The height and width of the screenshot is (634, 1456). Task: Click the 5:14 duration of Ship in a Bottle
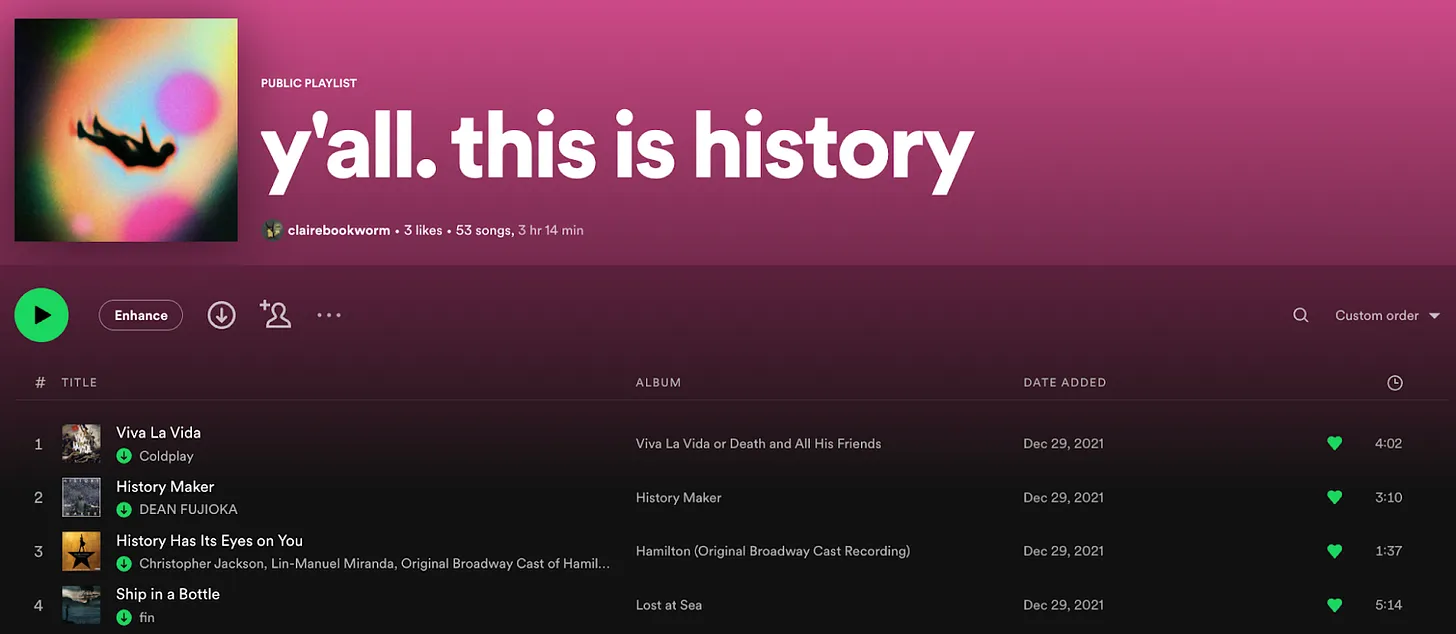[x=1388, y=605]
